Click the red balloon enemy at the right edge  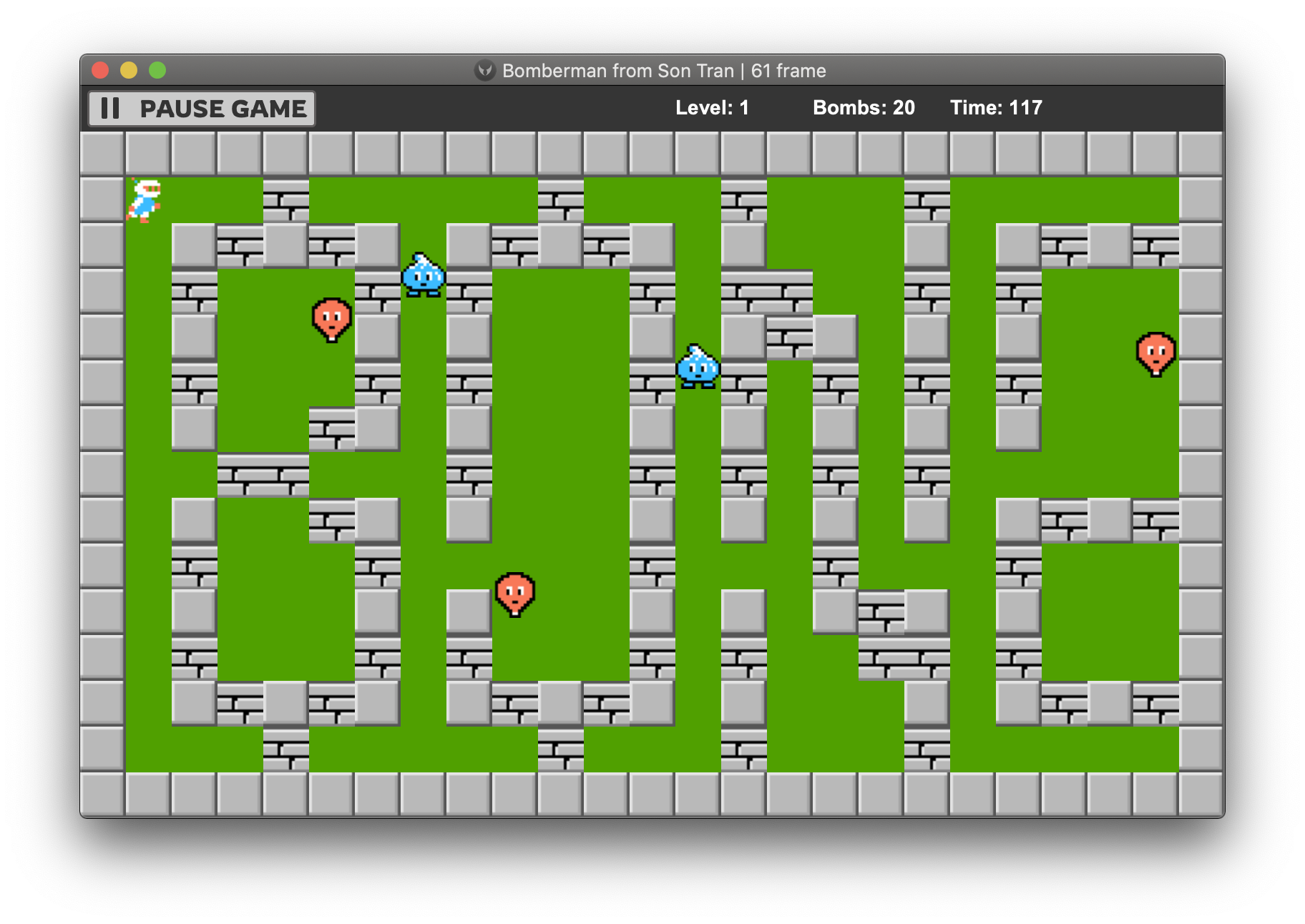[1156, 354]
